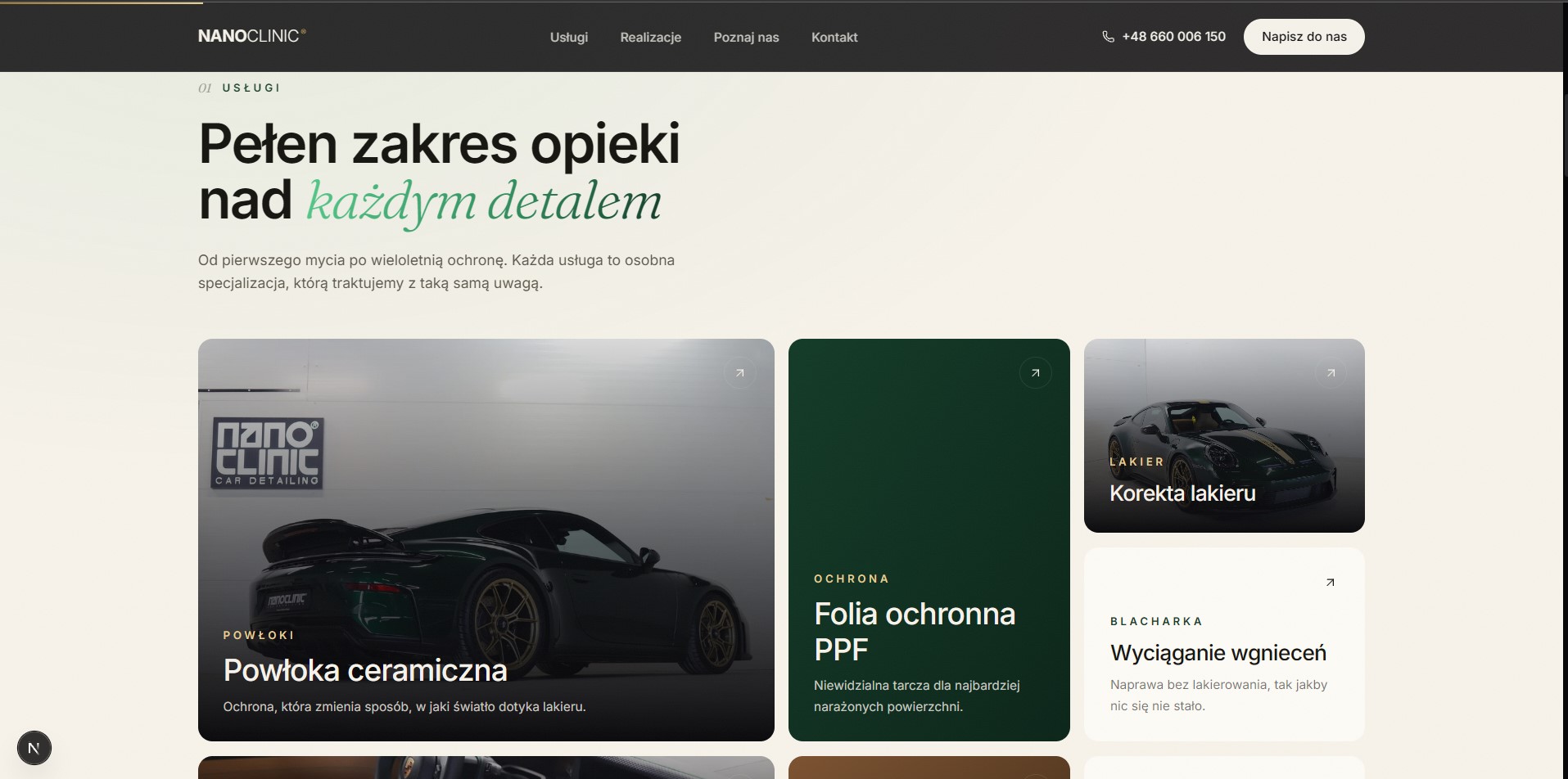Open the Usługi menu item

coord(569,37)
